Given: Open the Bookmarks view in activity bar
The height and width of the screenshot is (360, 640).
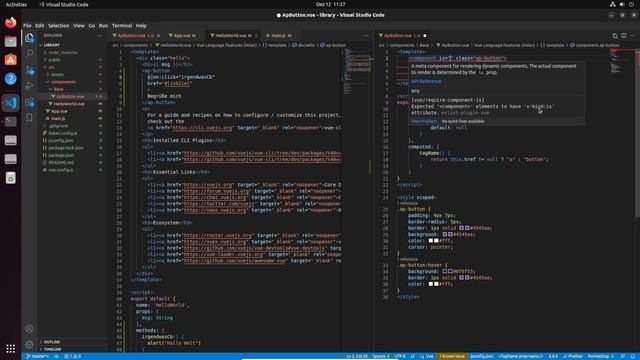Looking at the screenshot, I should click(29, 118).
